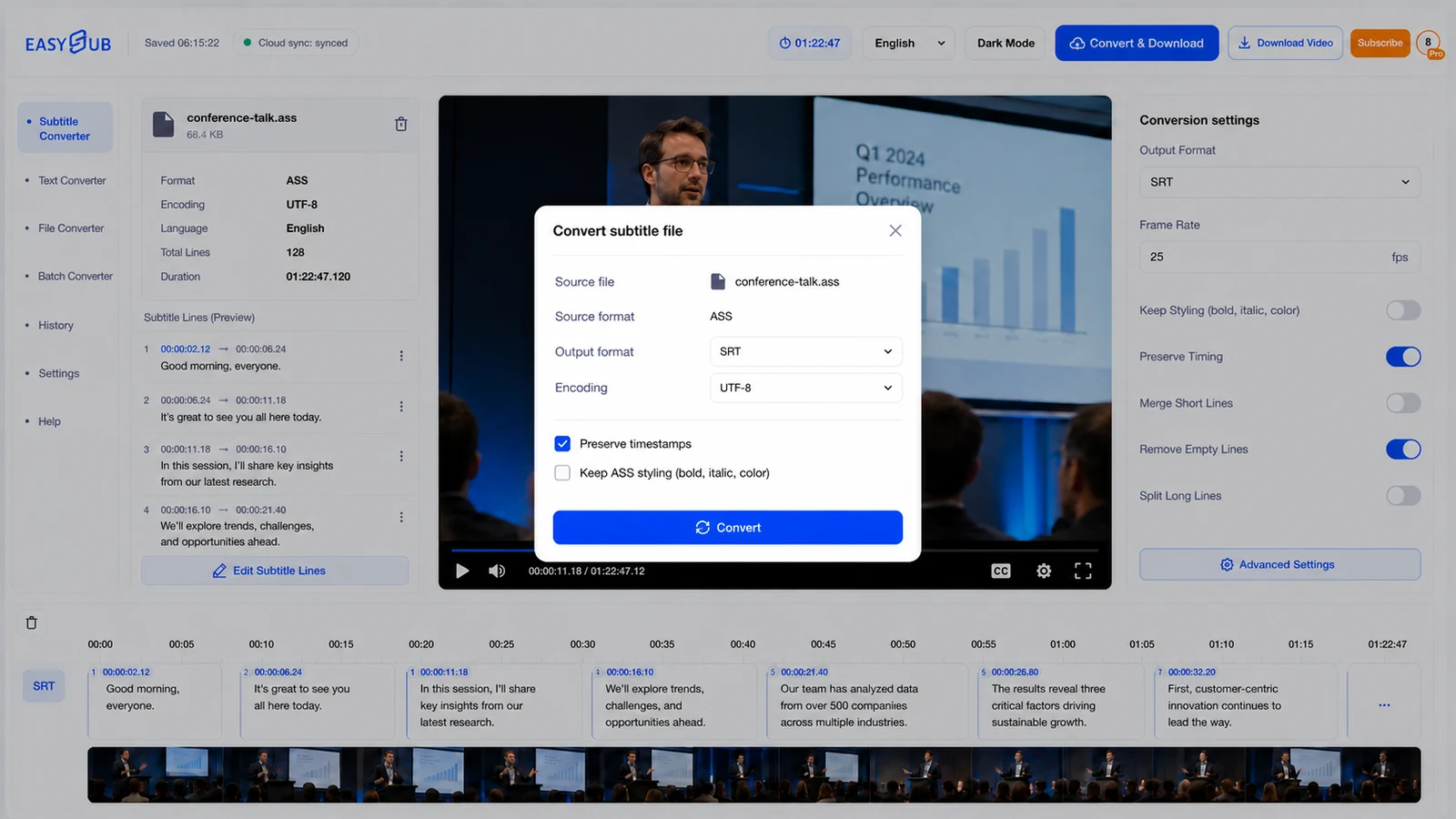1456x819 pixels.
Task: Disable Remove Empty Lines toggle
Action: (x=1403, y=450)
